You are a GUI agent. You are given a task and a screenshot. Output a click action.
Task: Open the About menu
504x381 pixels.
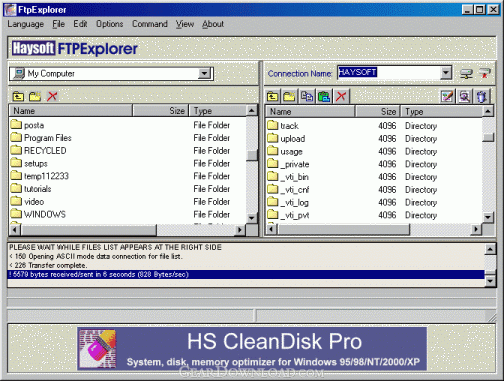(x=213, y=24)
